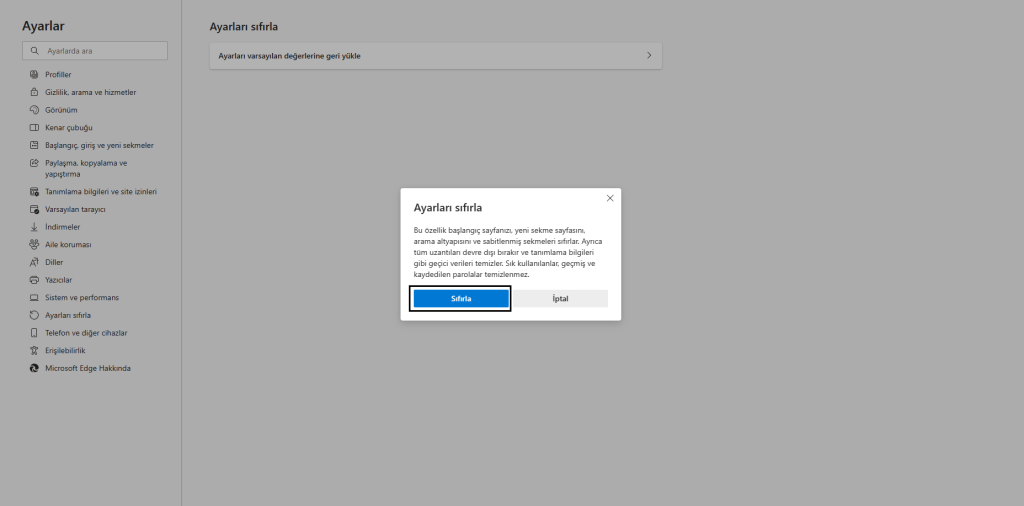Click the Aile koruması family icon
Screen dimensions: 1024x506
coord(34,244)
